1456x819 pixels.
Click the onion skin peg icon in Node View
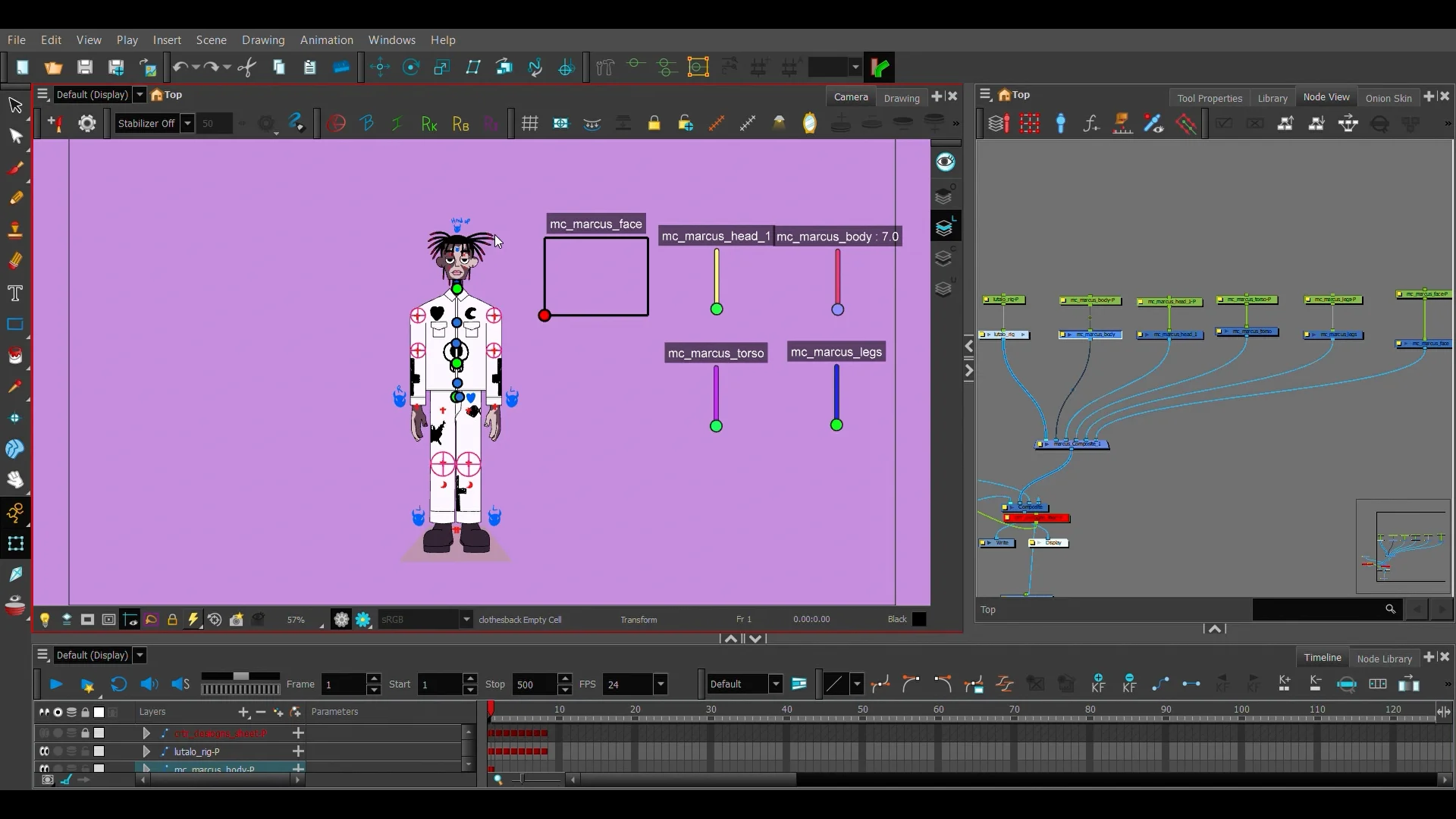coord(1061,124)
